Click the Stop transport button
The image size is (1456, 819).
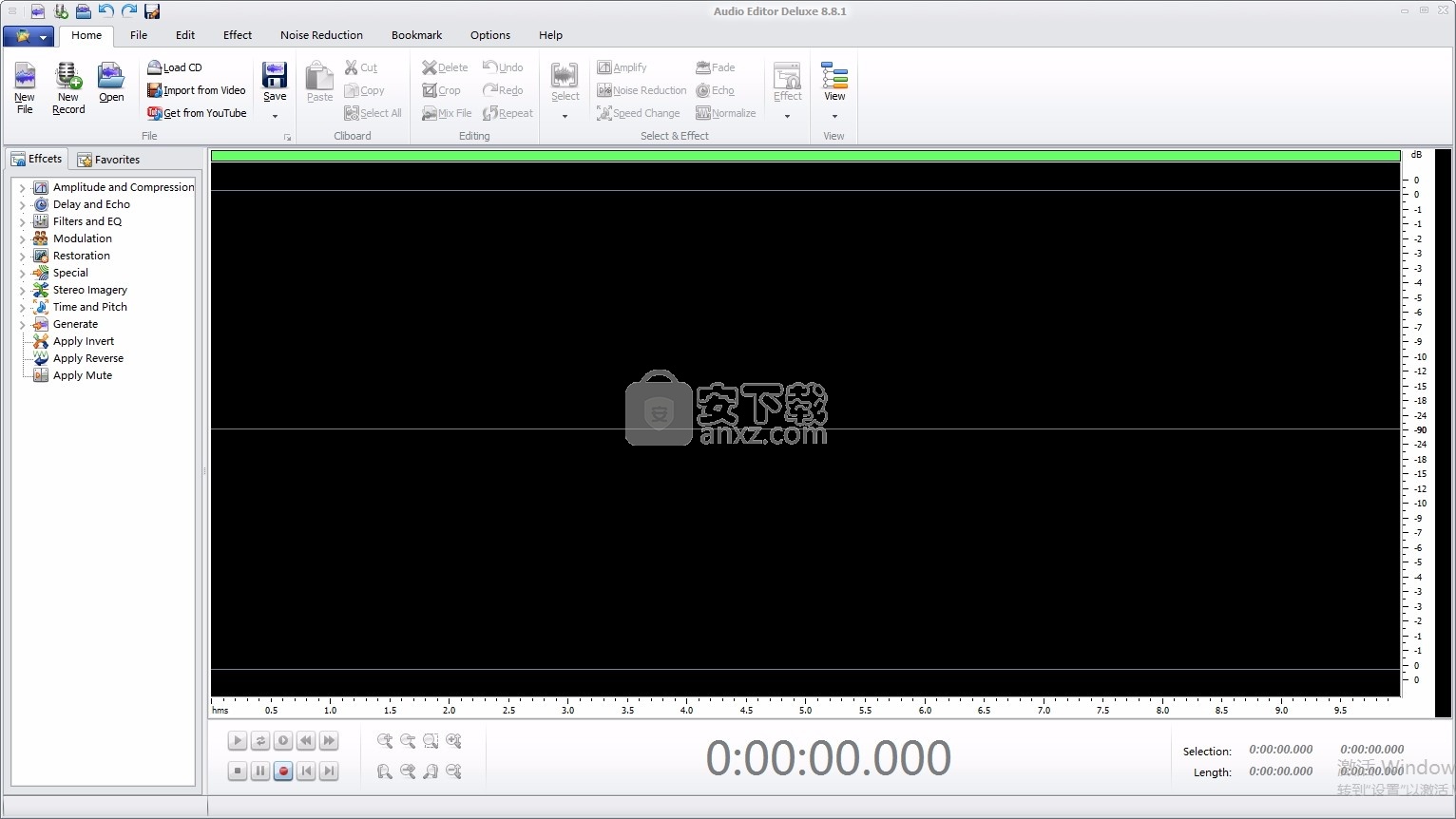click(238, 771)
